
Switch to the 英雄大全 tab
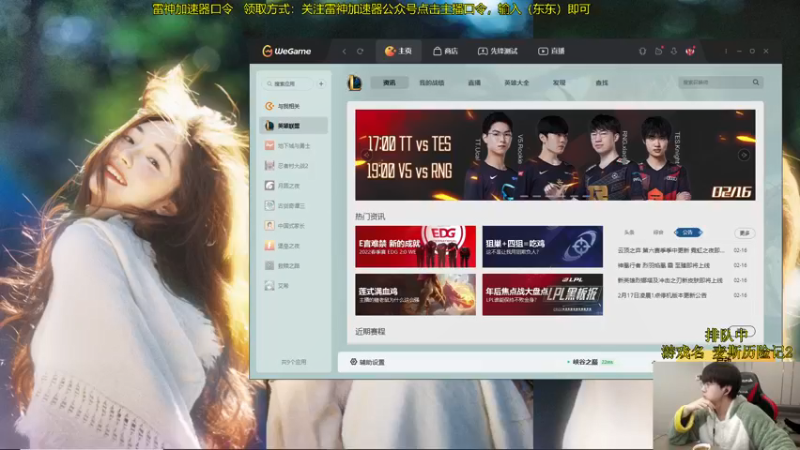coord(516,83)
